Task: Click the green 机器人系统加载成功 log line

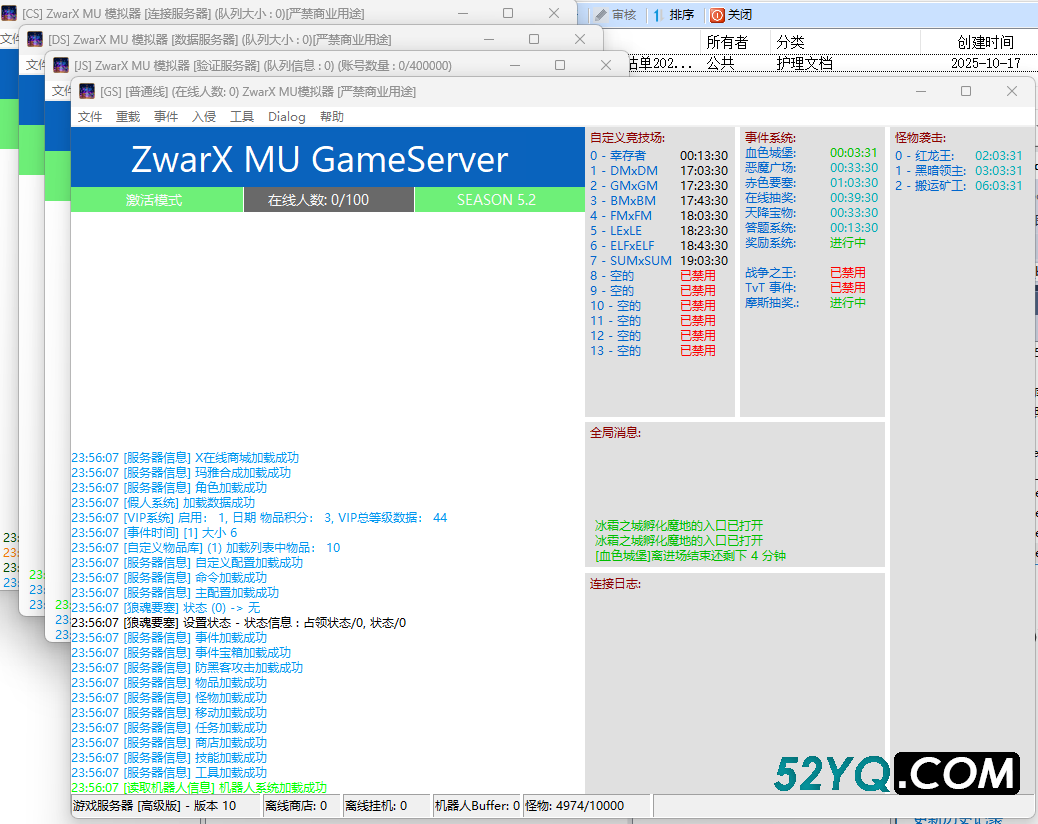Action: 199,788
